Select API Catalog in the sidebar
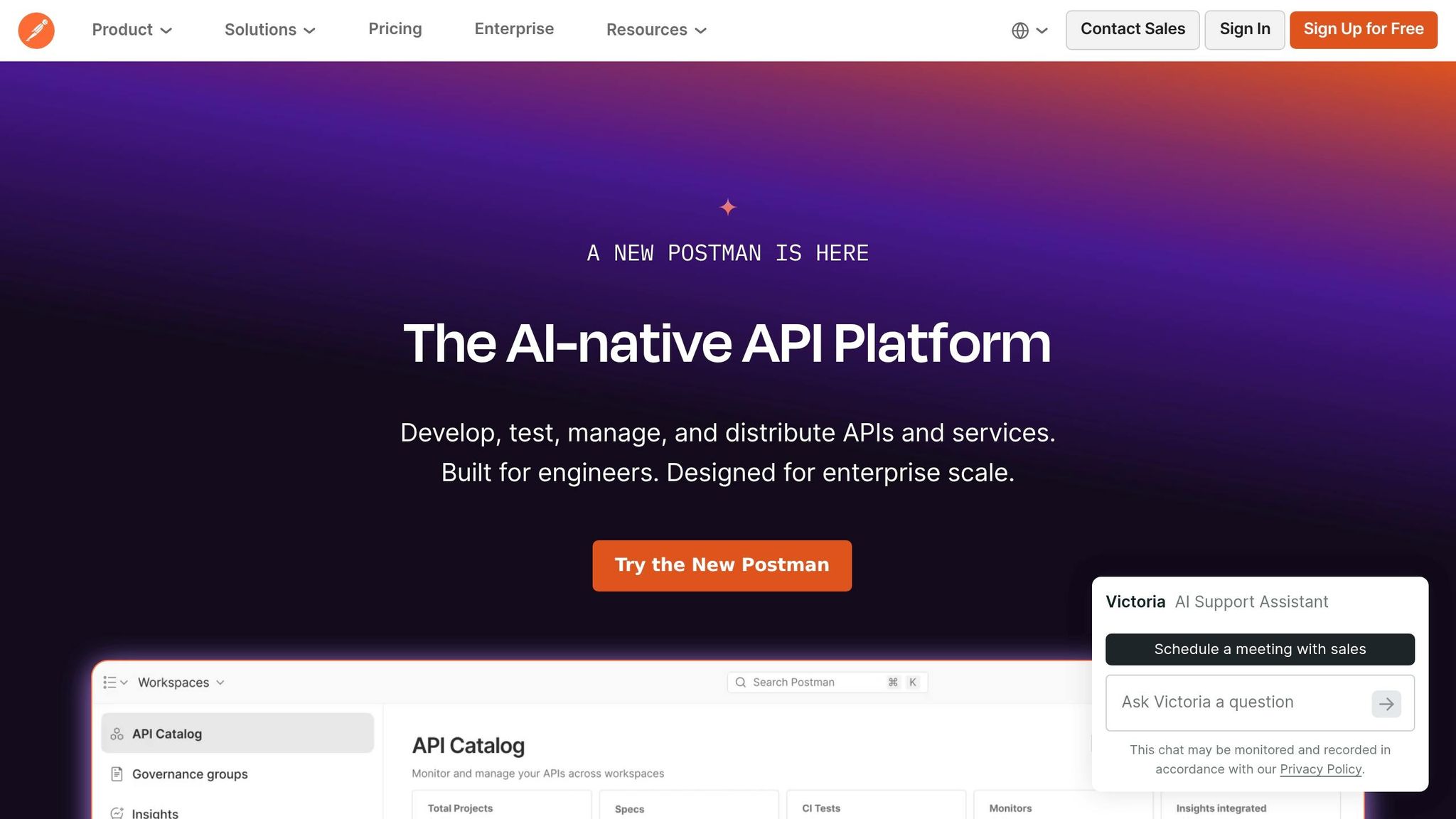Image resolution: width=1456 pixels, height=819 pixels. tap(237, 733)
